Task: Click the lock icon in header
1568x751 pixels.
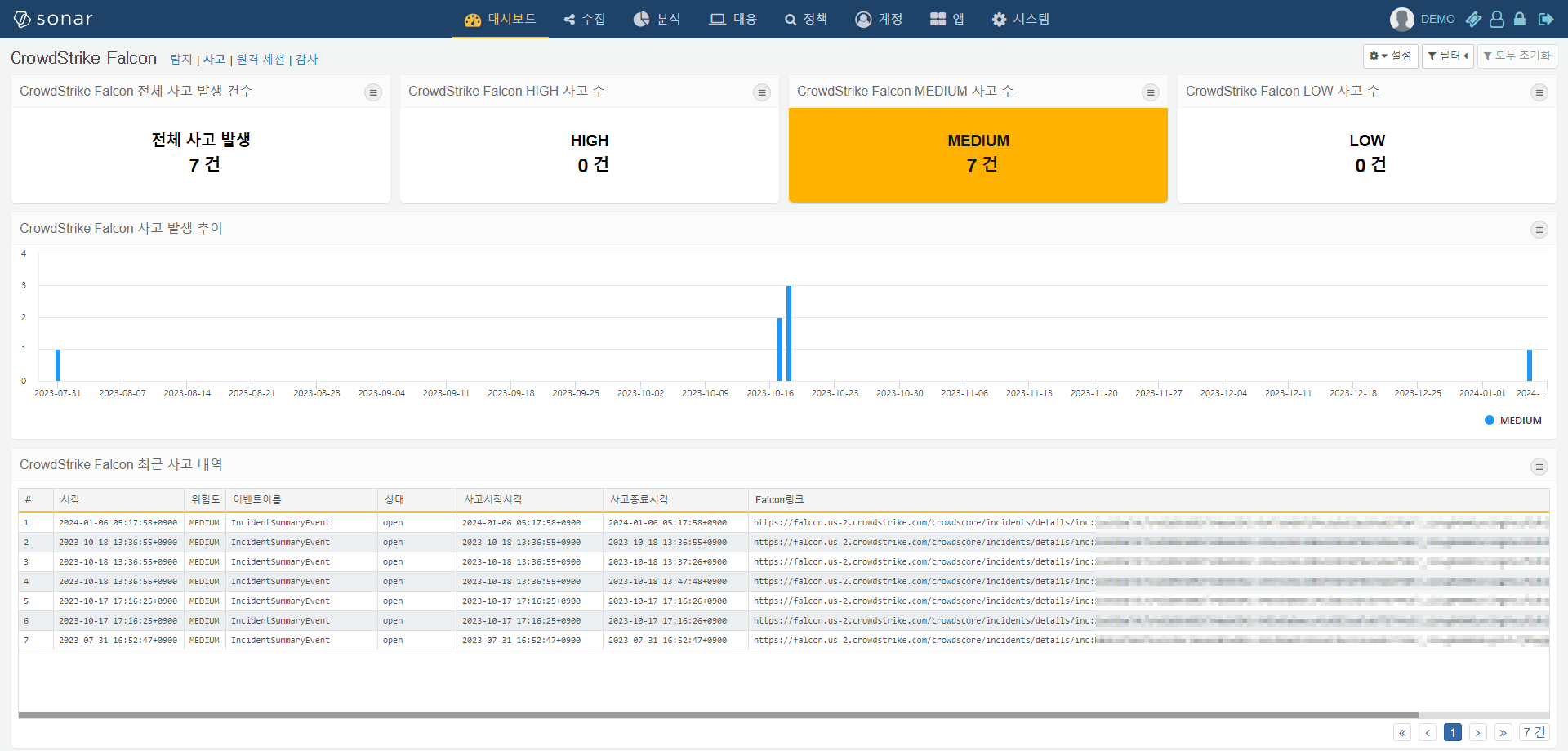Action: pos(1520,19)
